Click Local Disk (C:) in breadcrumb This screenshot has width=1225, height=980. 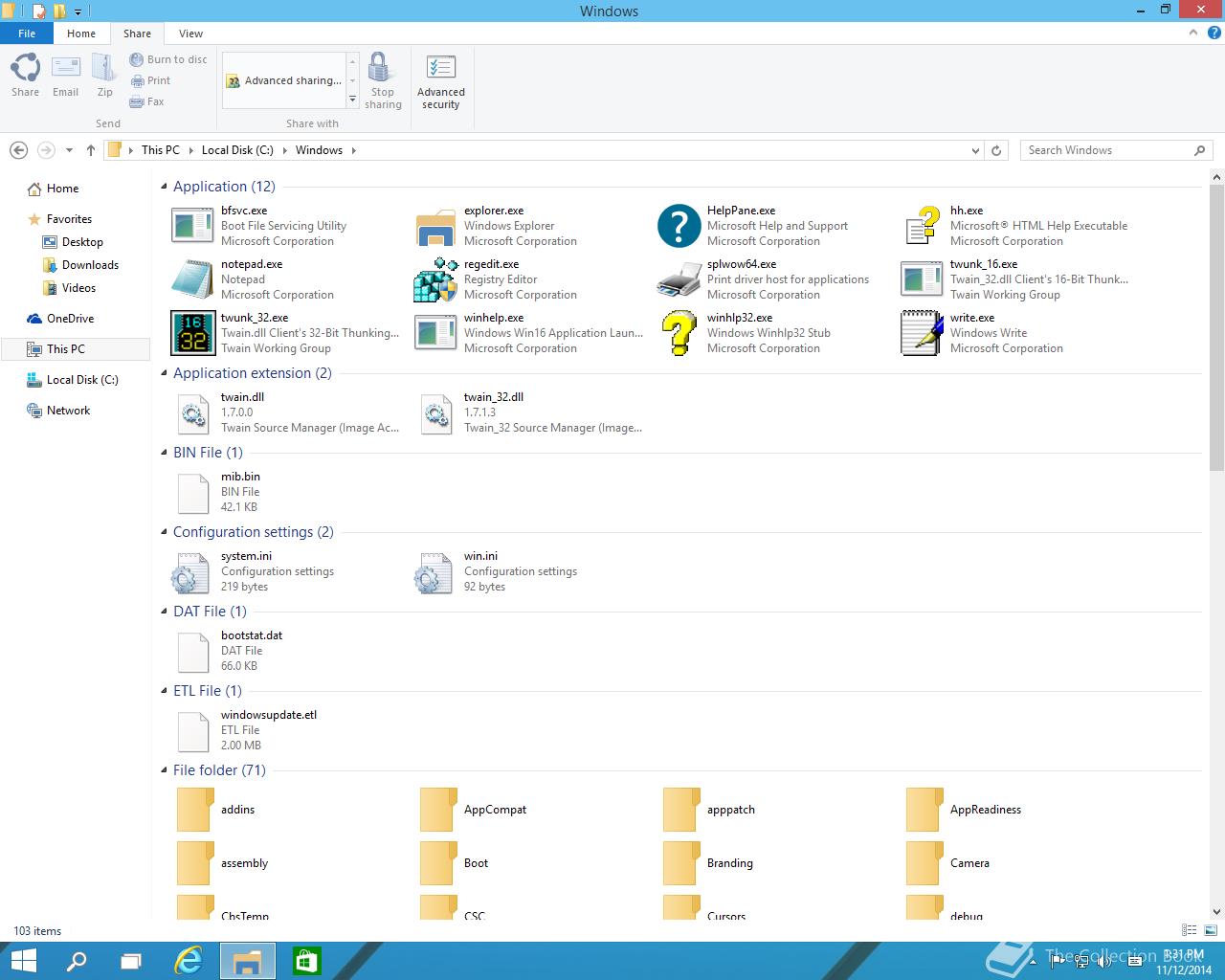pyautogui.click(x=237, y=150)
